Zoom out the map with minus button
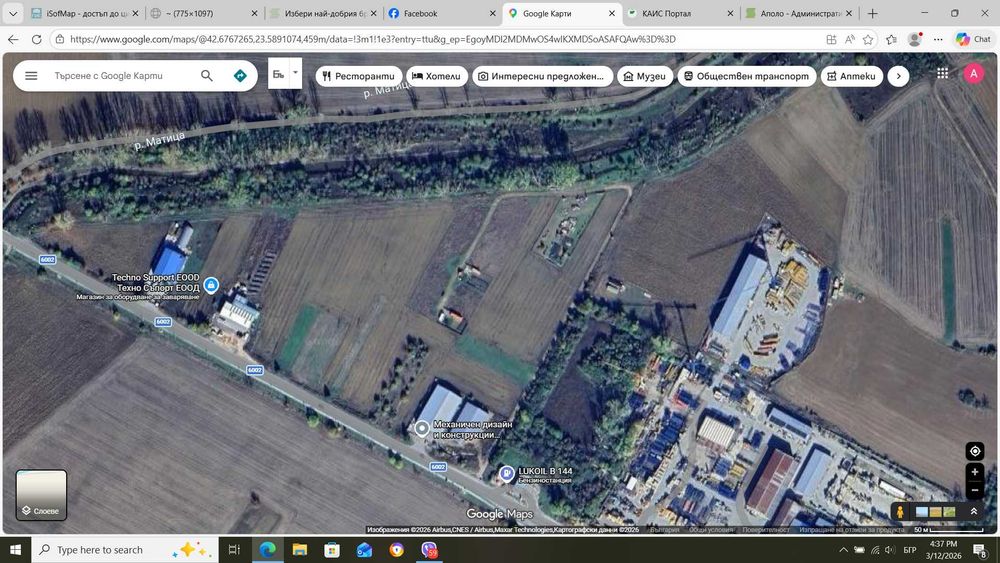The image size is (1000, 563). click(975, 490)
